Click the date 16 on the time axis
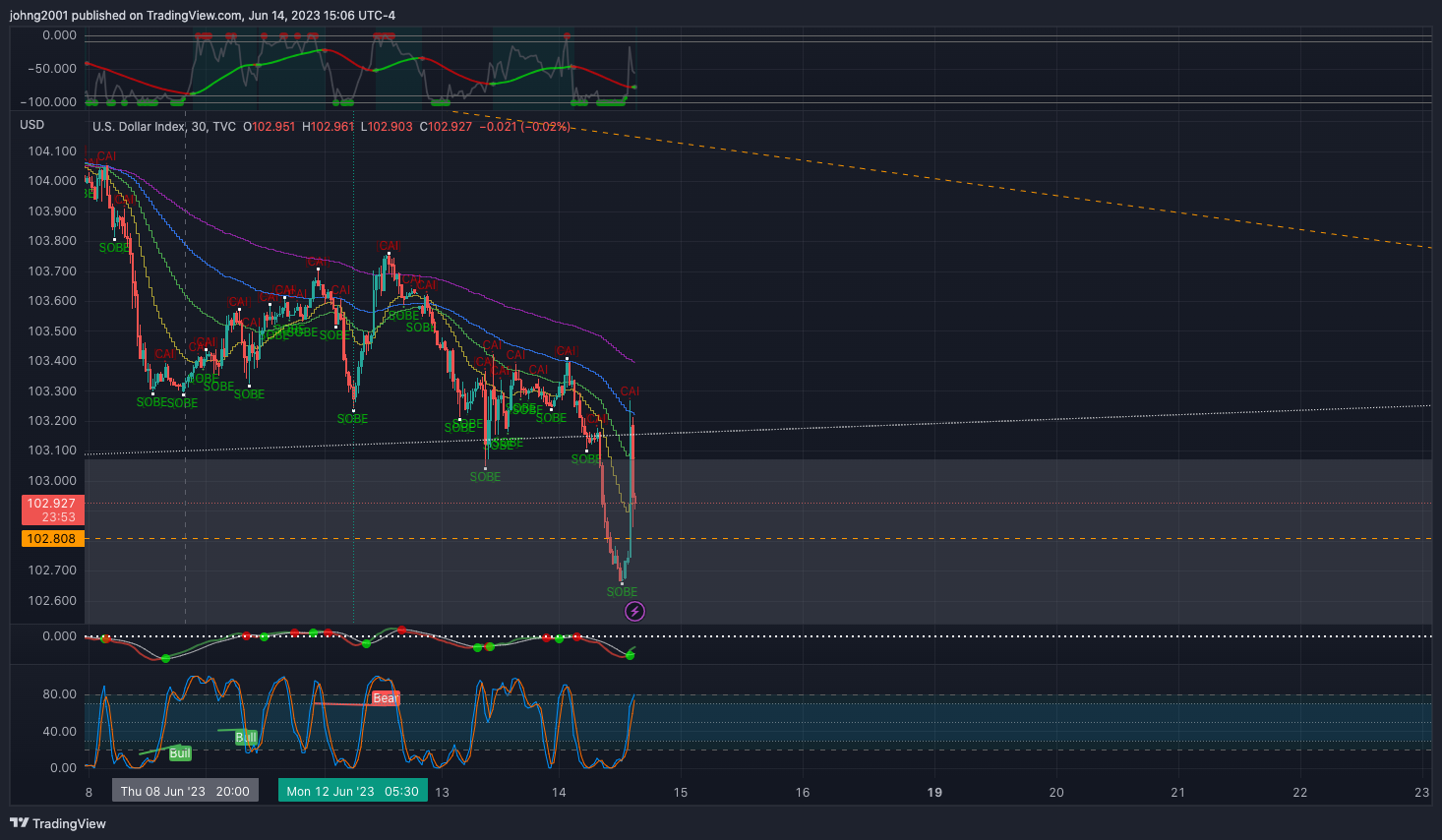The height and width of the screenshot is (840, 1442). pos(803,793)
